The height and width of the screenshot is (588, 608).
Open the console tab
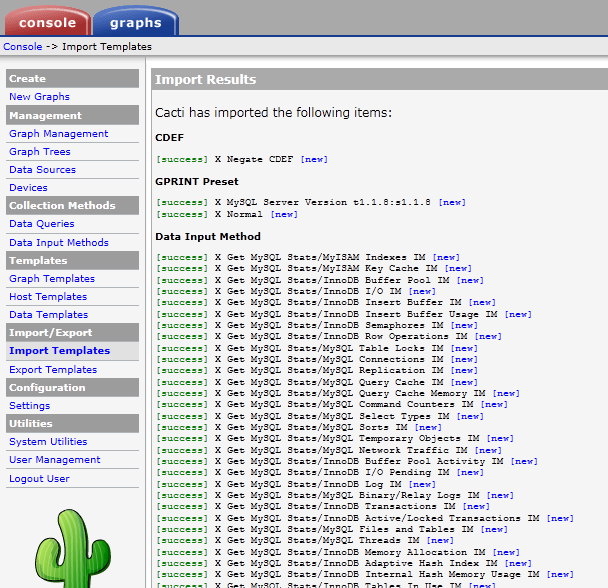click(47, 21)
